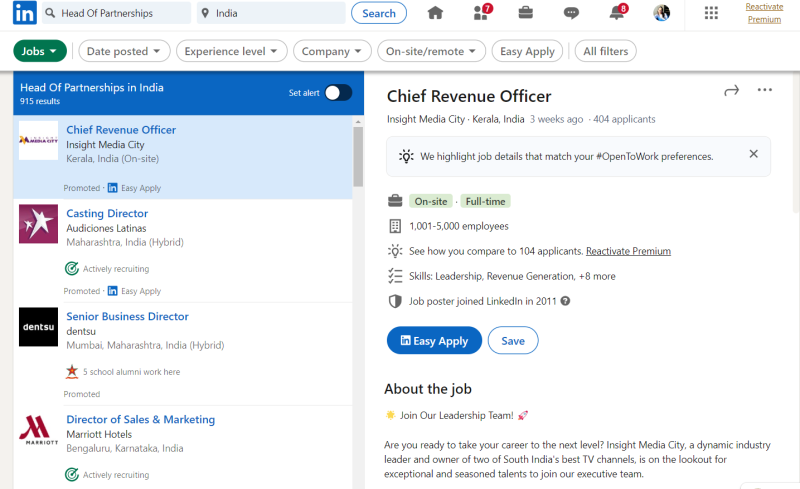800x489 pixels.
Task: Open the Senior Business Director job listing
Action: (128, 316)
